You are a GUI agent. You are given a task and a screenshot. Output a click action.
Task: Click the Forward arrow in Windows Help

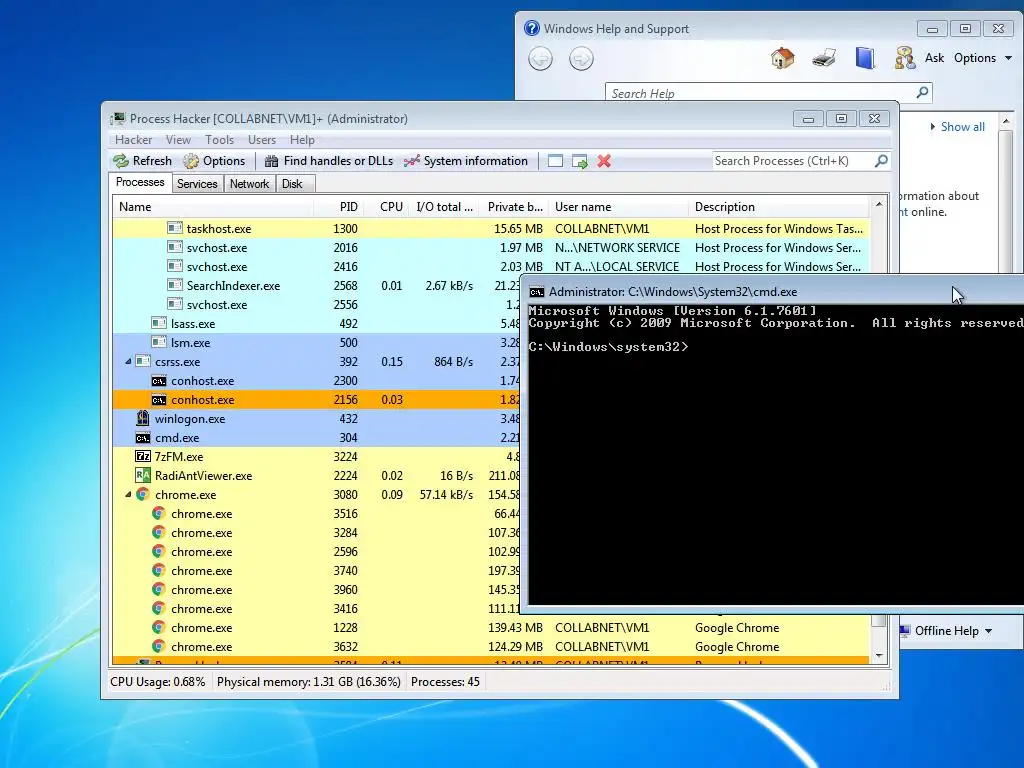coord(581,59)
